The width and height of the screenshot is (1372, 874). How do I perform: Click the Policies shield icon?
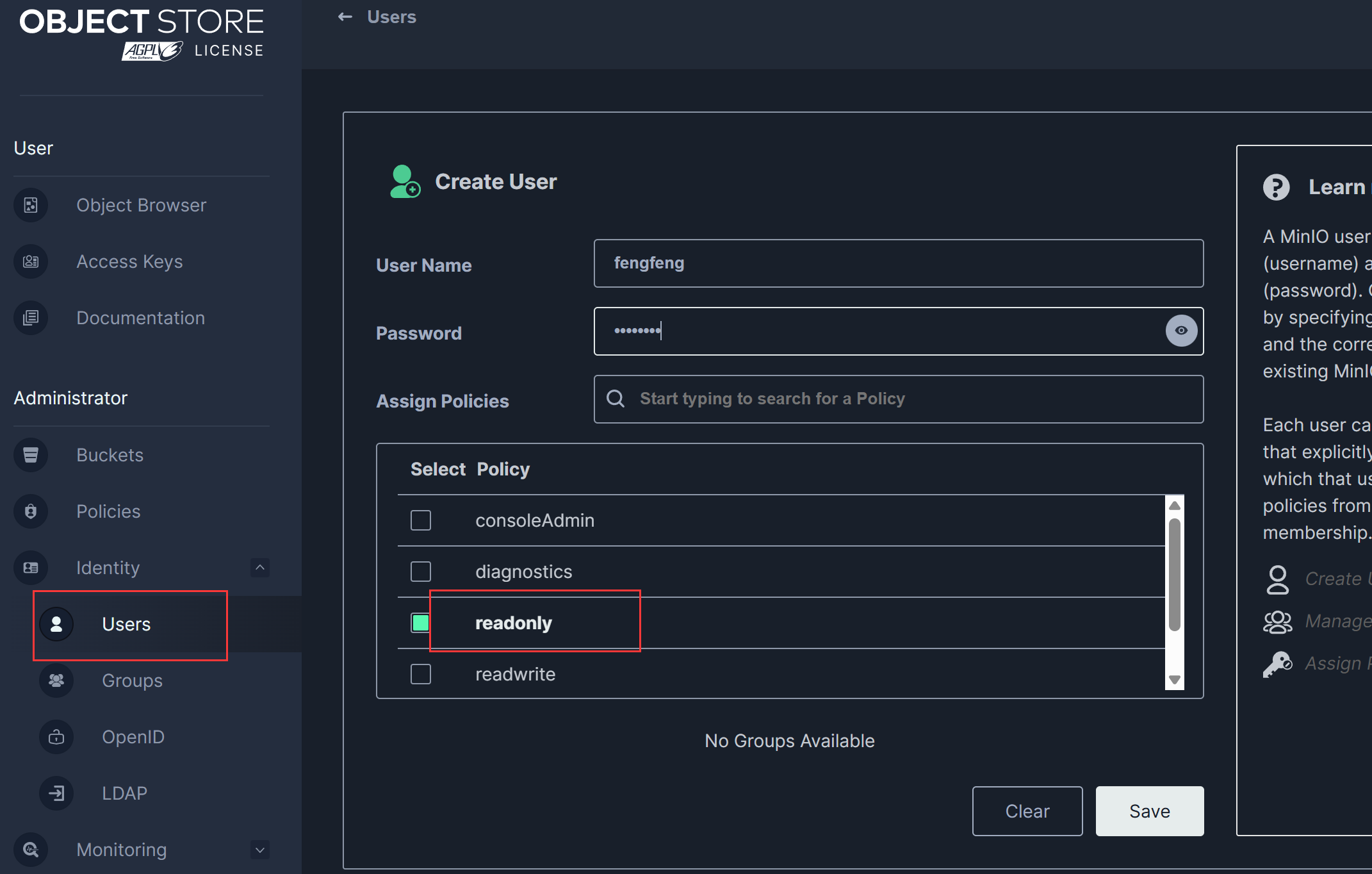[31, 511]
